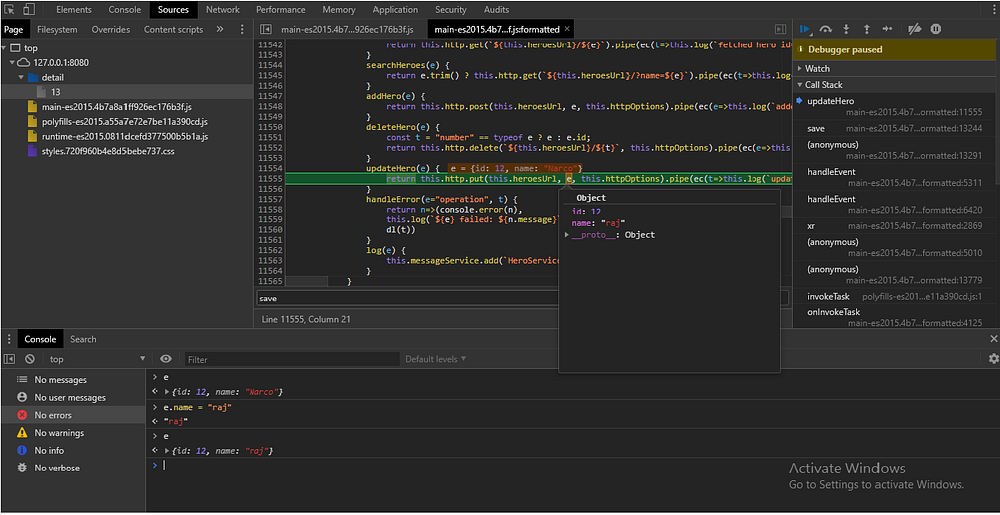This screenshot has width=1000, height=515.
Task: Clear the console with the clear icon
Action: [x=30, y=359]
